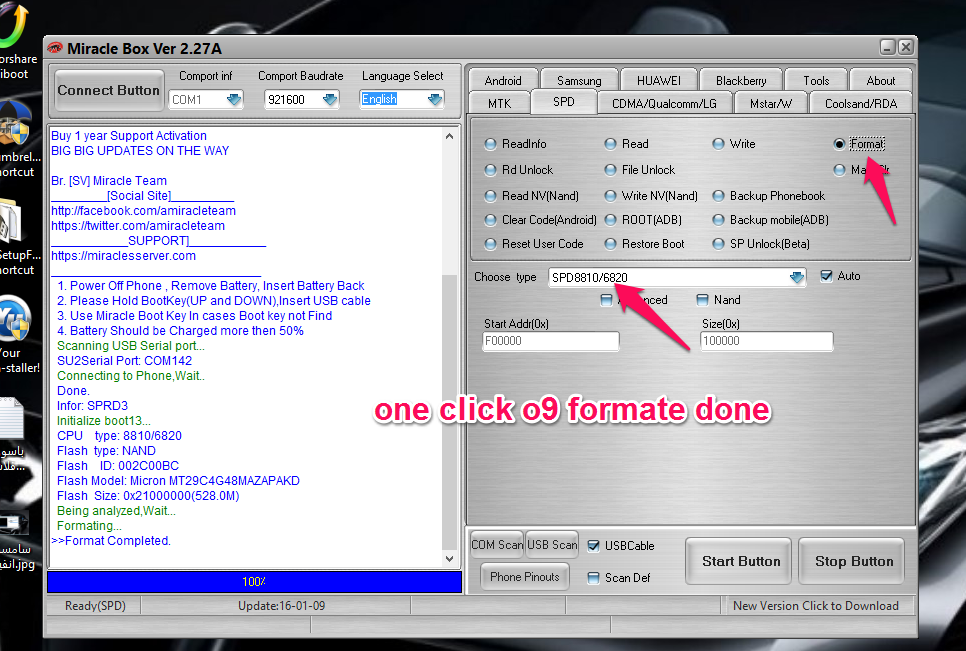Click the log scrollbar down arrow
This screenshot has height=651, width=966.
(449, 559)
